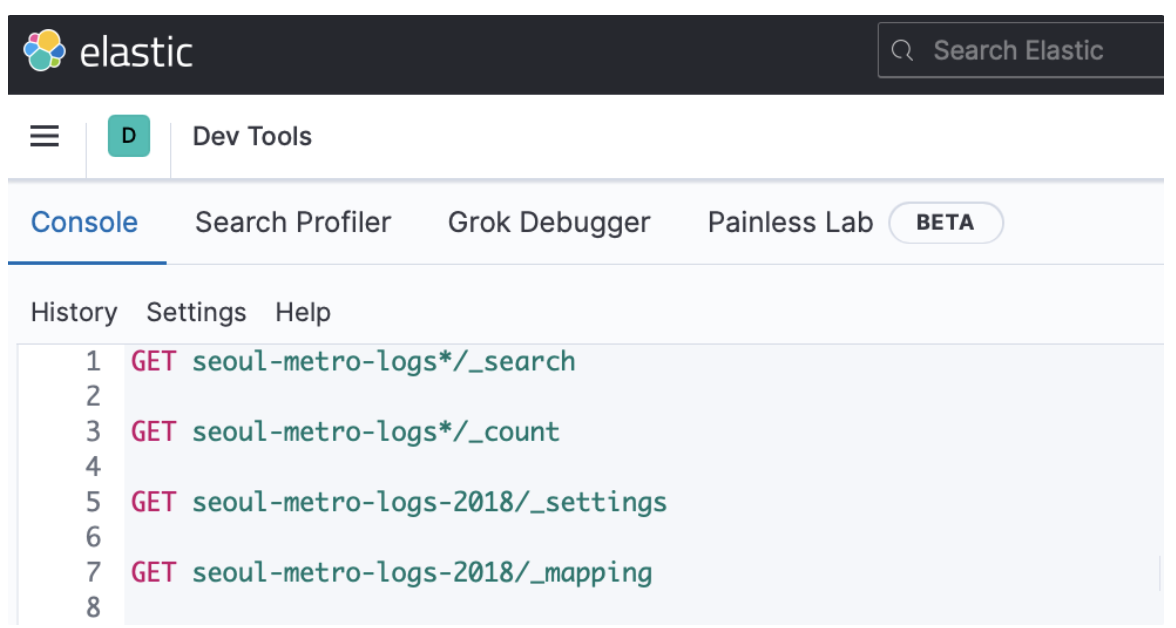Open the console History
The image size is (1176, 628).
74,312
